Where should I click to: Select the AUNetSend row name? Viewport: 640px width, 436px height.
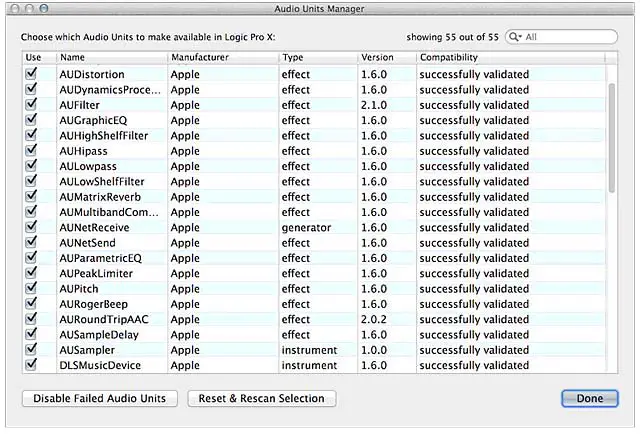tap(87, 243)
